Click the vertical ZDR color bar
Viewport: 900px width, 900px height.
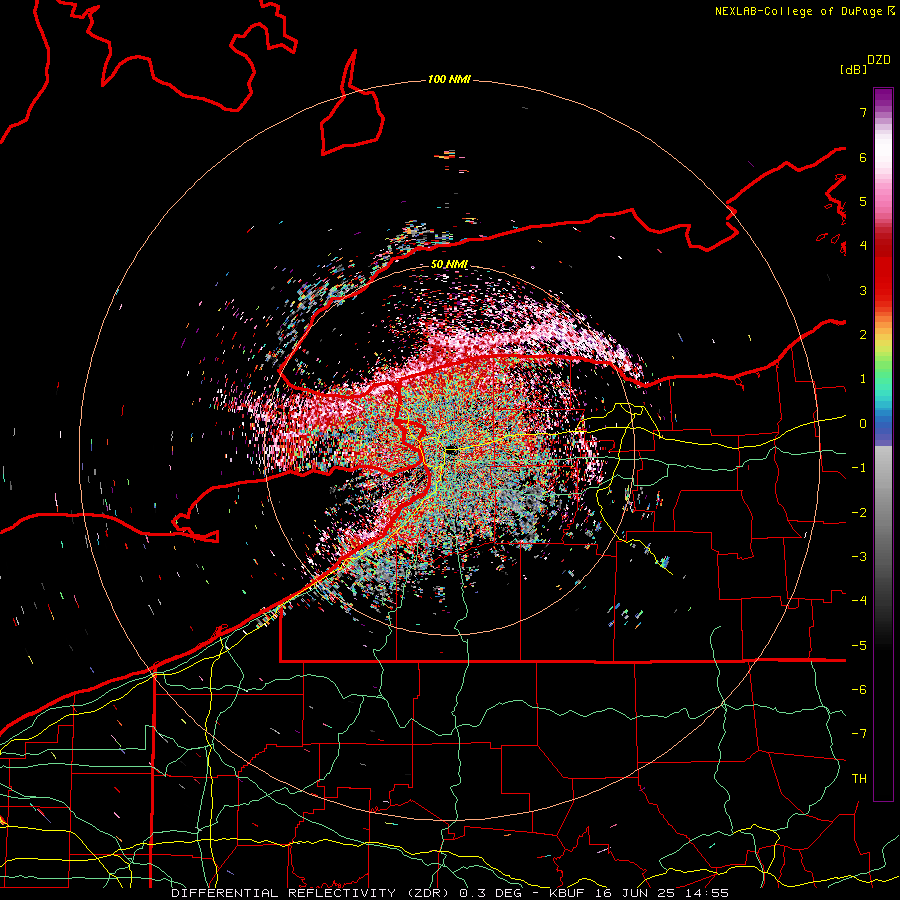coord(883,444)
